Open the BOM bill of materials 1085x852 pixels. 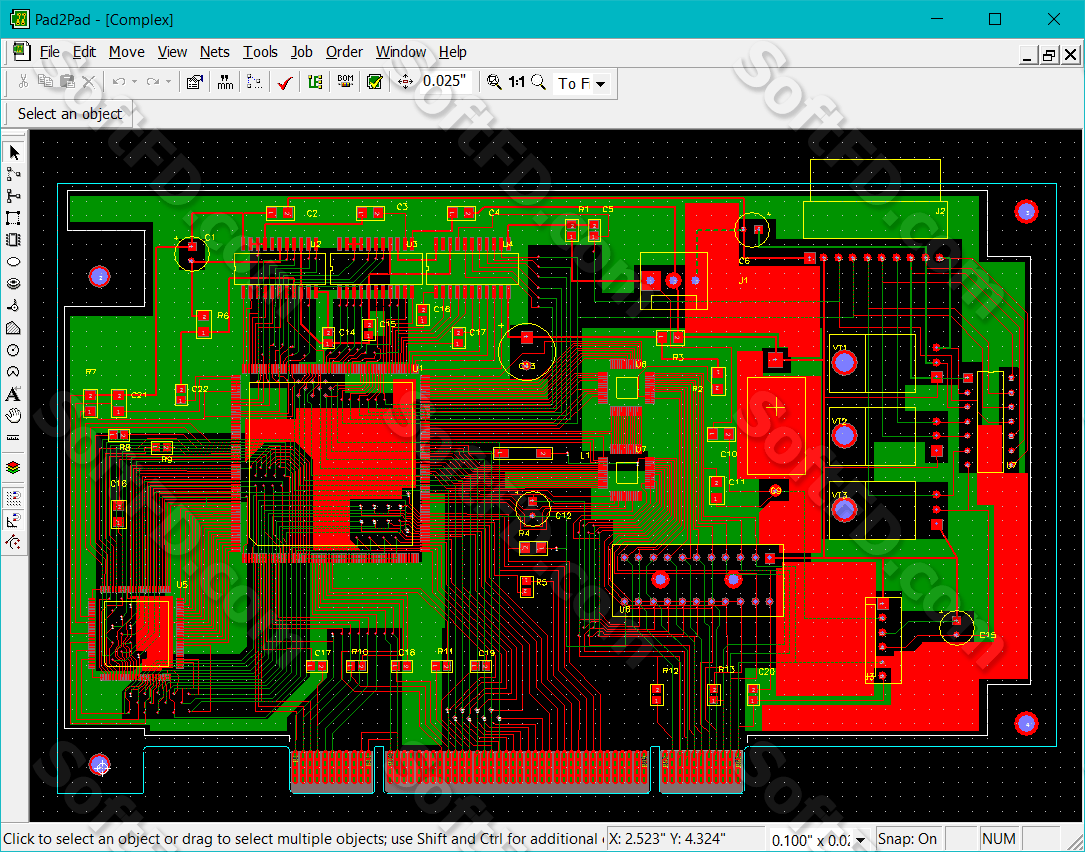click(345, 82)
